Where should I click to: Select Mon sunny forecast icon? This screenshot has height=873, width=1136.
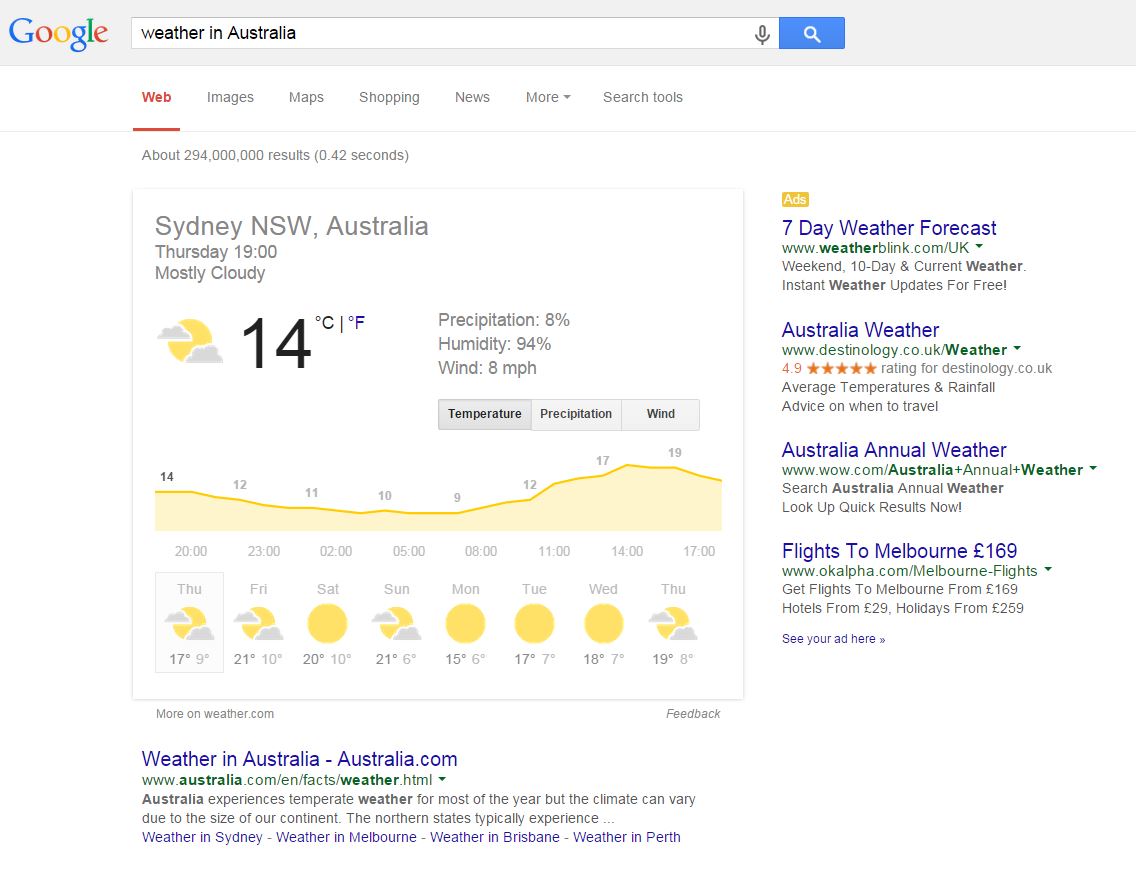click(x=465, y=624)
